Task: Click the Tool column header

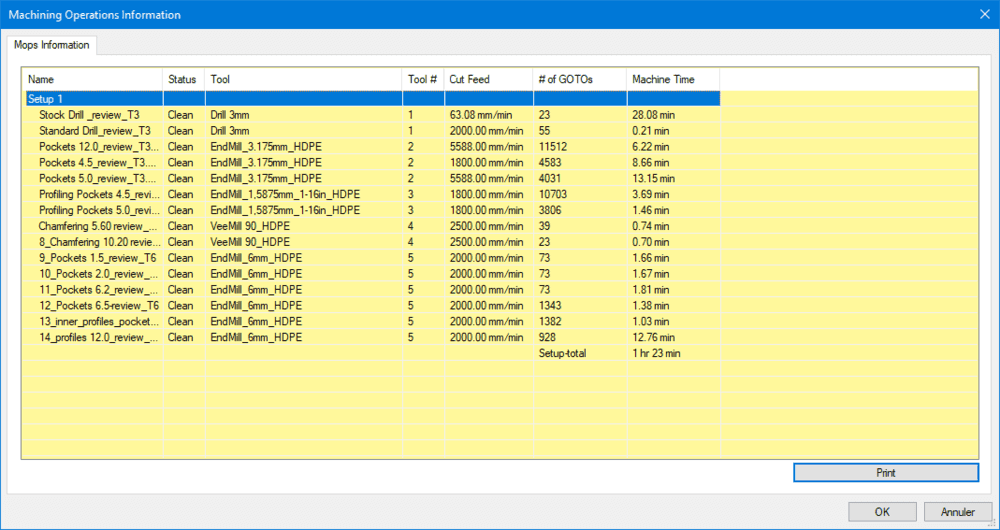Action: (x=304, y=80)
